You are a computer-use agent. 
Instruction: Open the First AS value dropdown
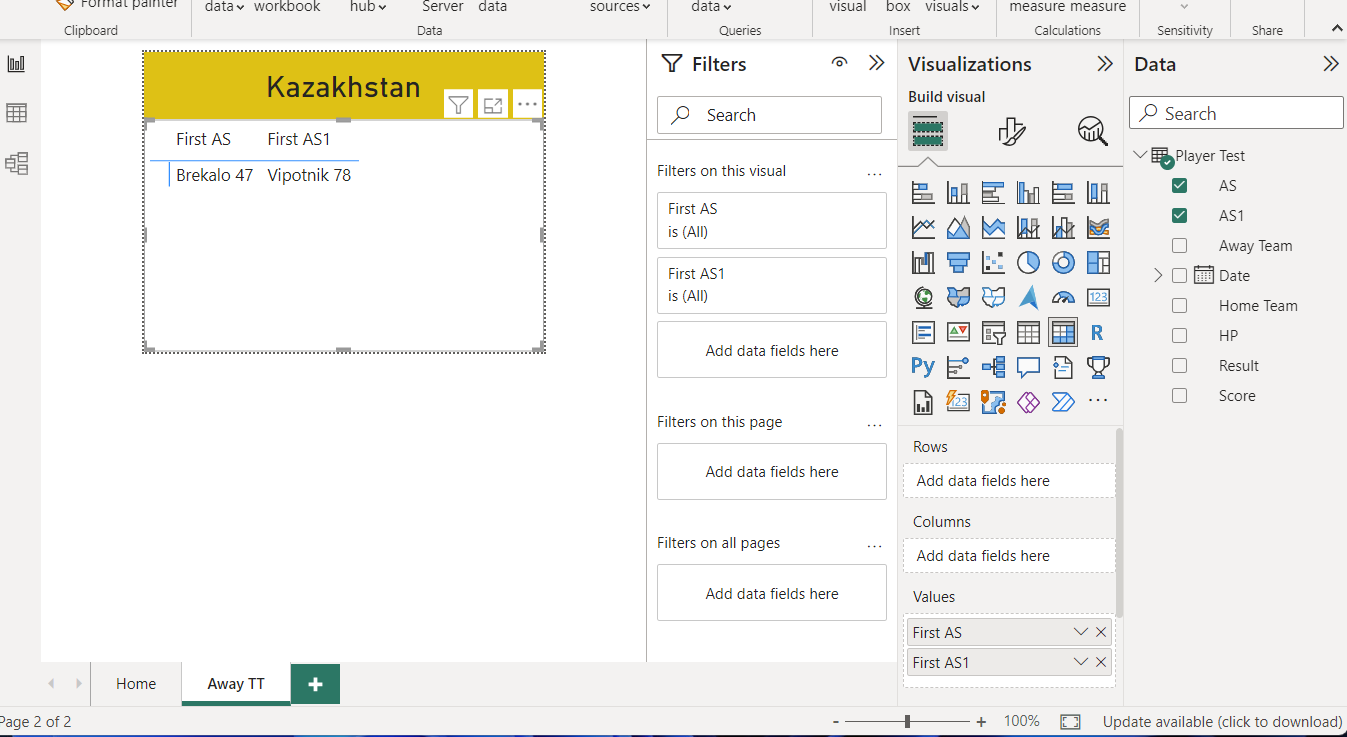coord(1080,632)
